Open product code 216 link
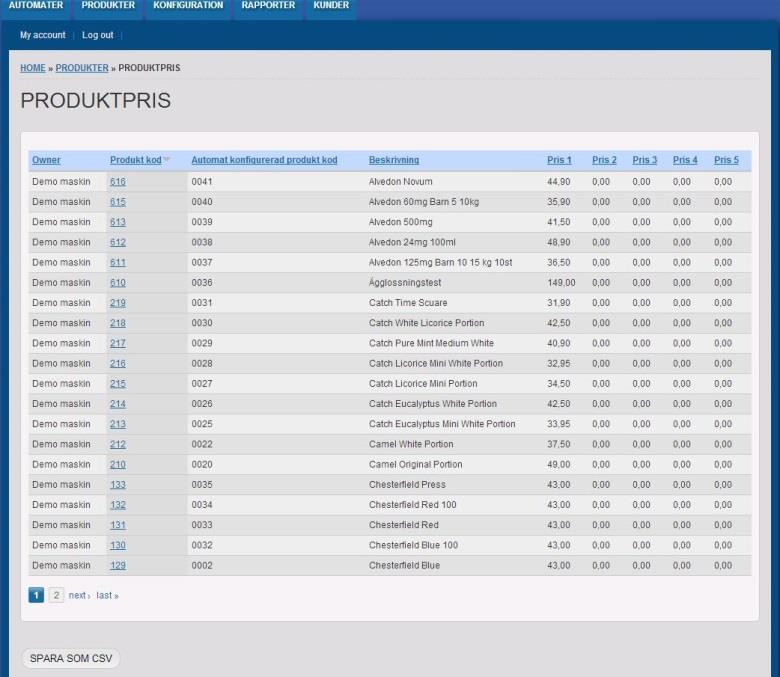Image resolution: width=780 pixels, height=677 pixels. pyautogui.click(x=118, y=364)
